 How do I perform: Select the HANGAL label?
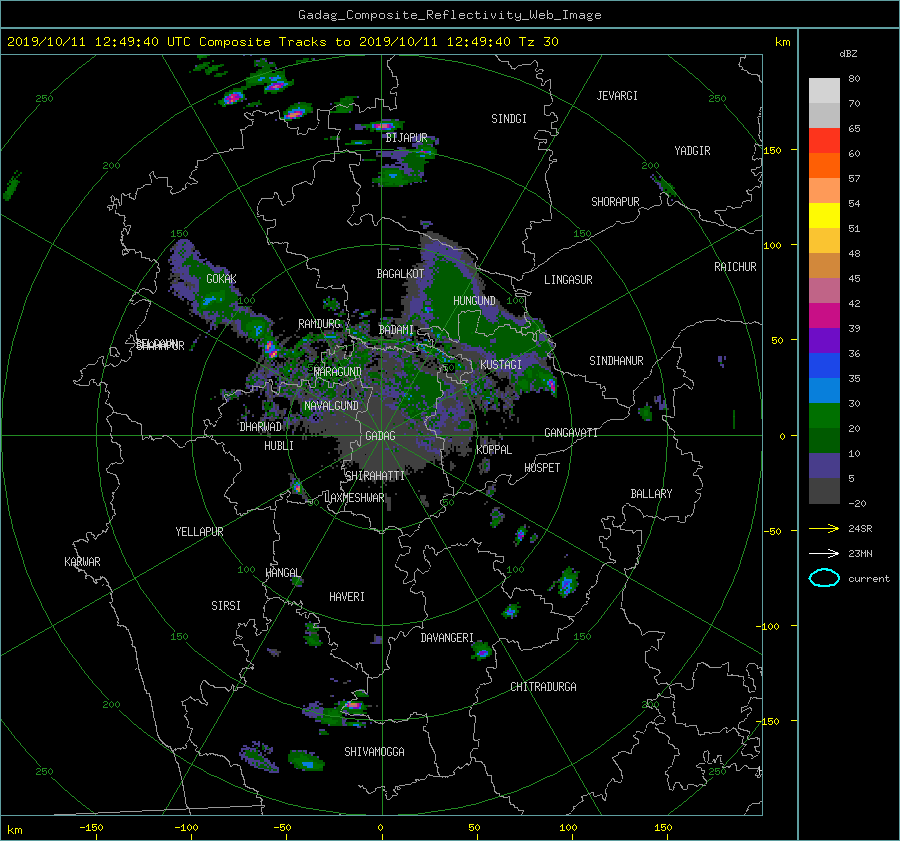[x=283, y=573]
